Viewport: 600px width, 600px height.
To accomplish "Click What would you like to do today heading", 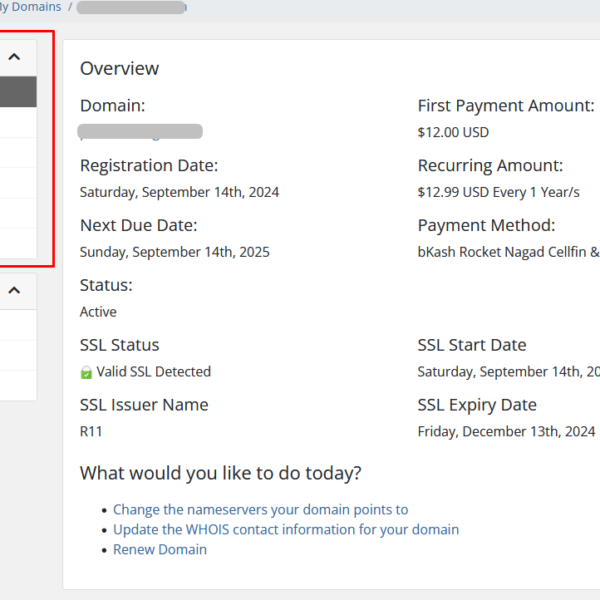I will click(x=220, y=473).
